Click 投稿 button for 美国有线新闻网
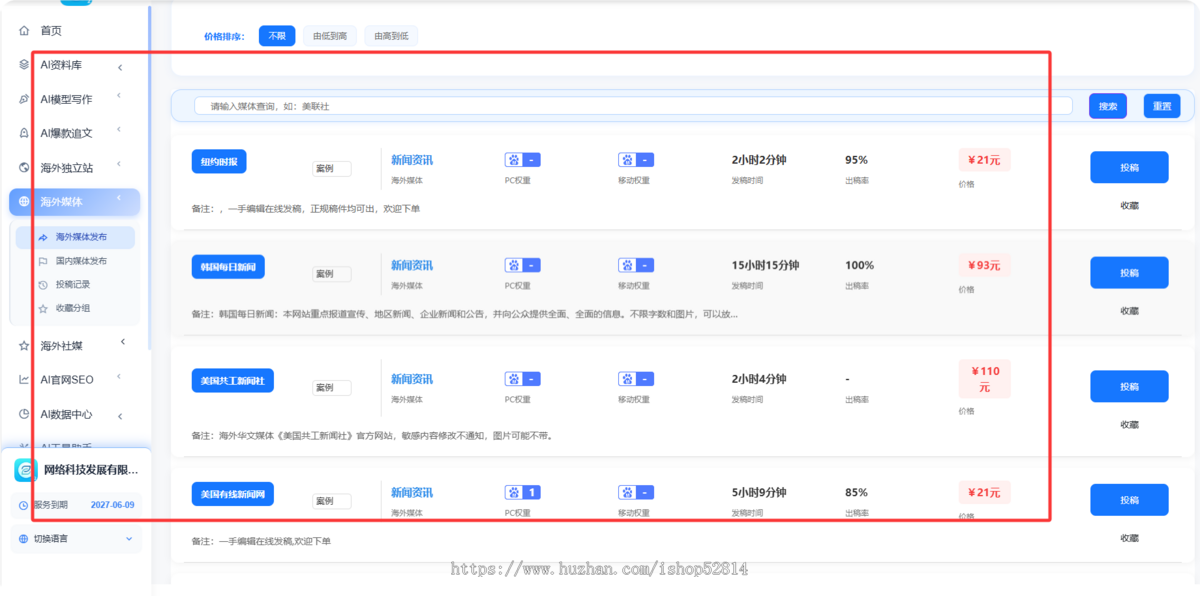The height and width of the screenshot is (596, 1200). coord(1129,500)
